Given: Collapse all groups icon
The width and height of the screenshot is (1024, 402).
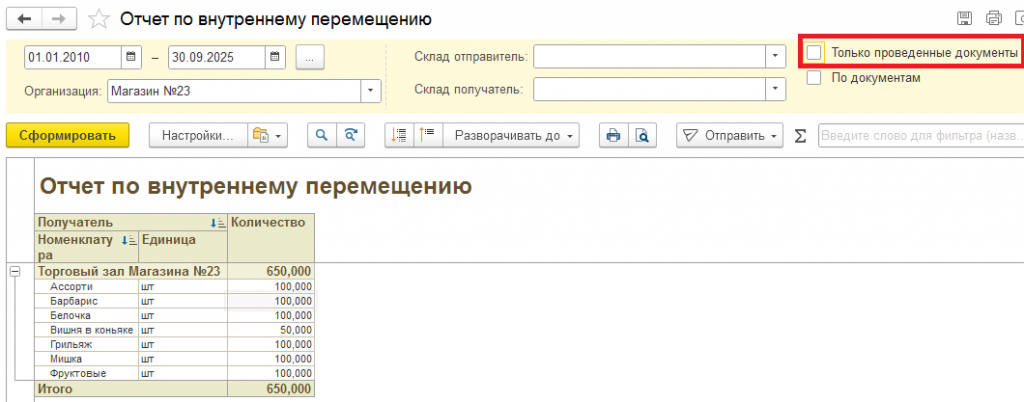Looking at the screenshot, I should [399, 136].
